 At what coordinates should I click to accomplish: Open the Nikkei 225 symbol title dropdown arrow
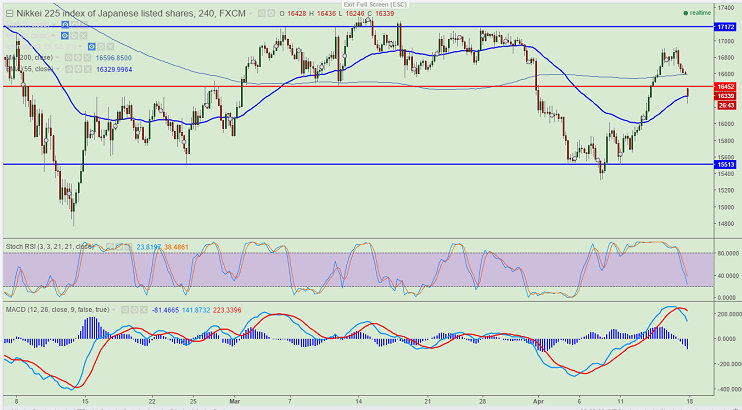point(251,14)
